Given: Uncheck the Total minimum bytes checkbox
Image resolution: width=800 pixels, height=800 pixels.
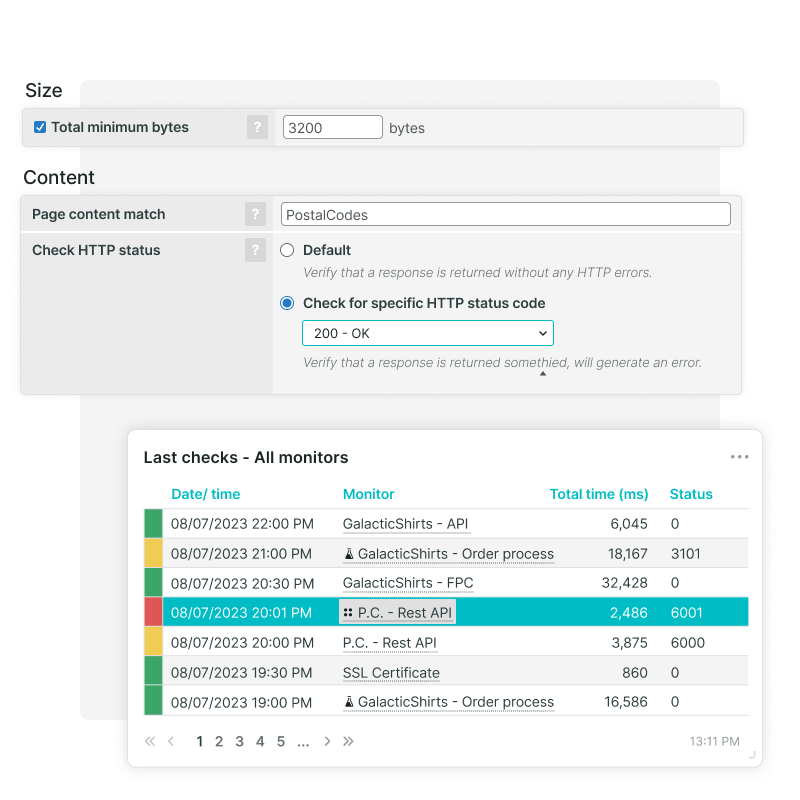Looking at the screenshot, I should pos(40,127).
